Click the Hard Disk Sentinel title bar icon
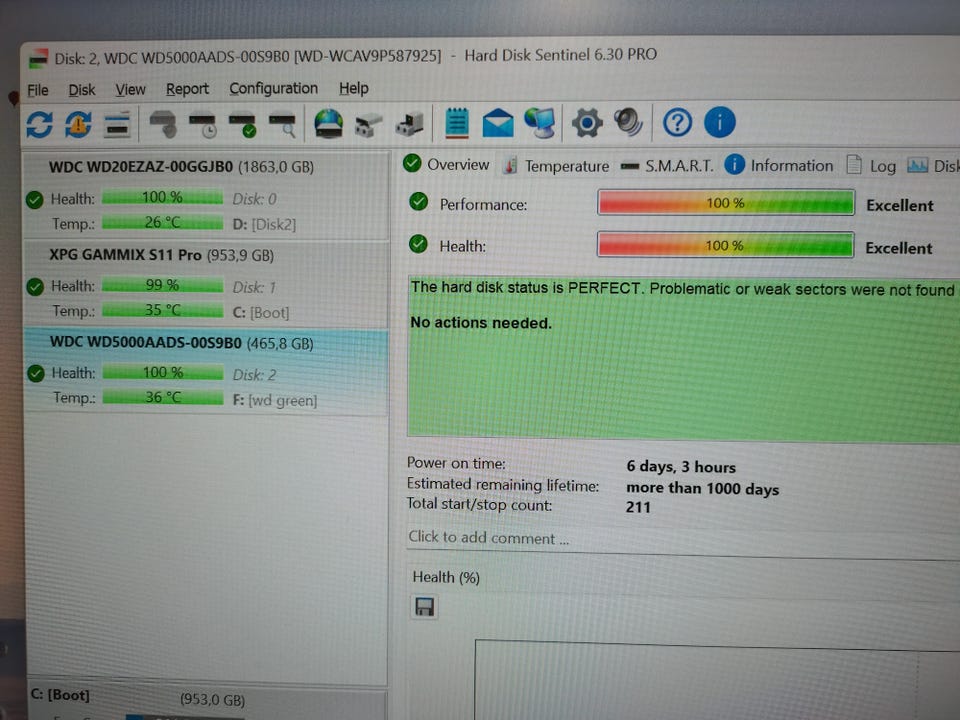Screen dimensions: 960x720 click(39, 58)
